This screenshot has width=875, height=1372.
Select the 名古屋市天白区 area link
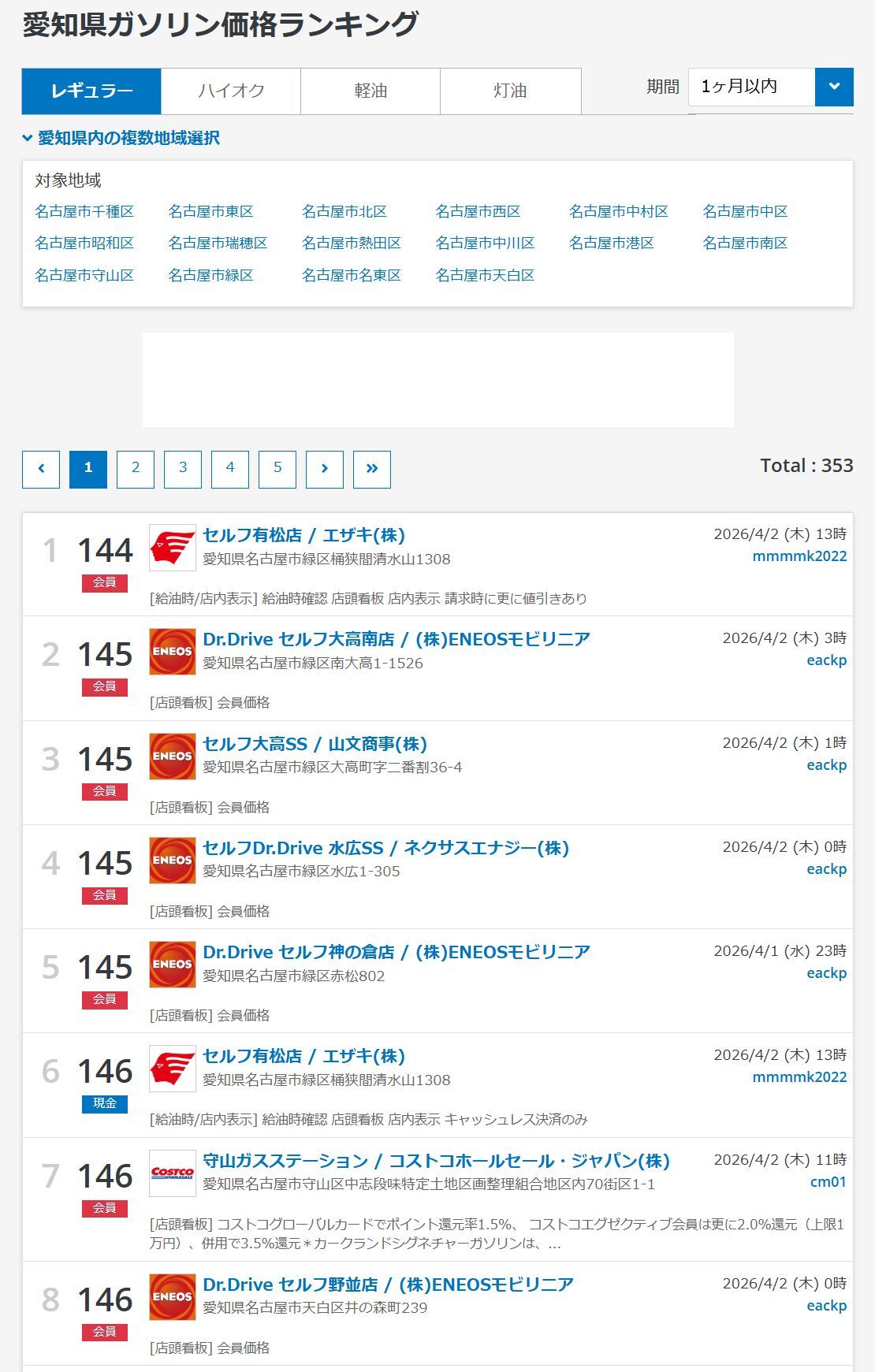(x=485, y=275)
